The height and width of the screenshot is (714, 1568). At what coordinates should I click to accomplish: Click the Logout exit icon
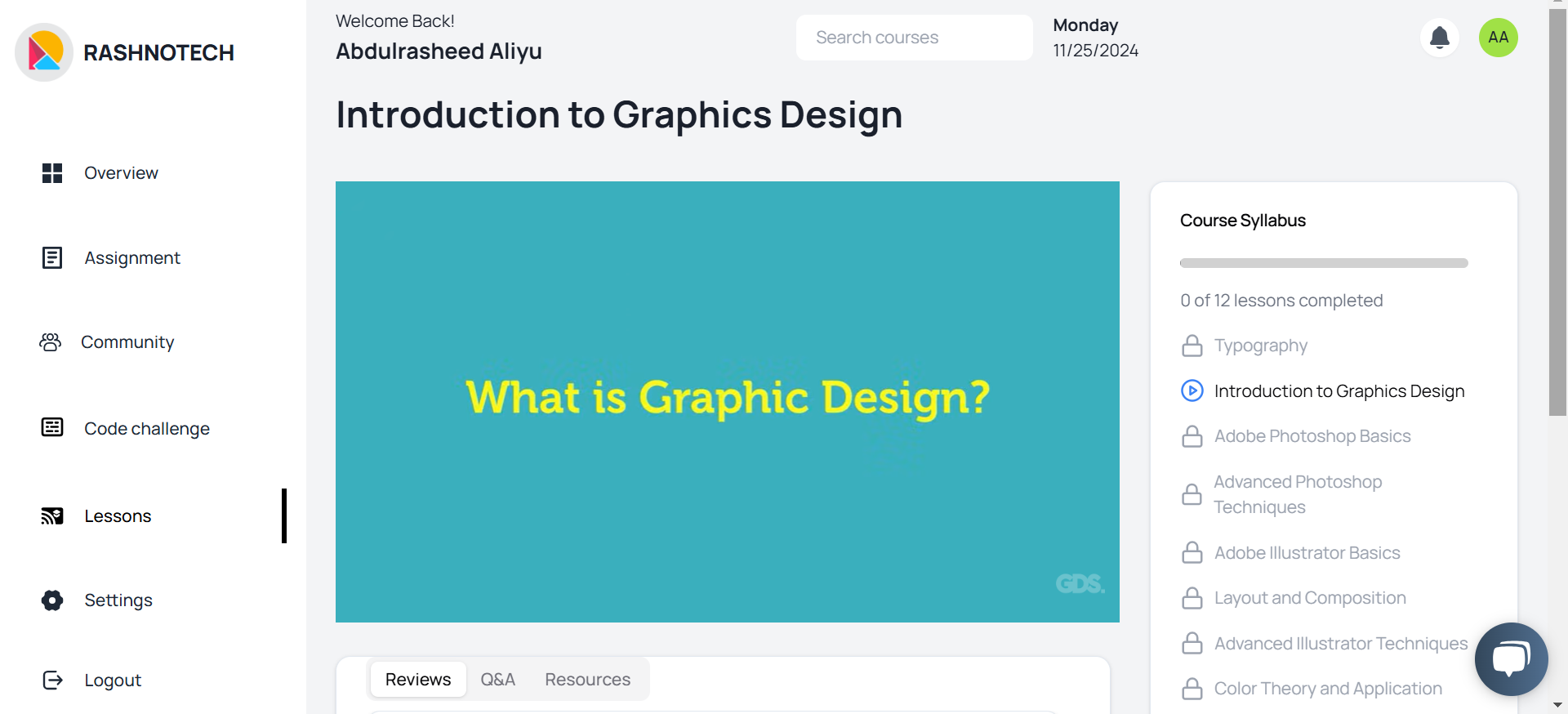click(x=52, y=681)
